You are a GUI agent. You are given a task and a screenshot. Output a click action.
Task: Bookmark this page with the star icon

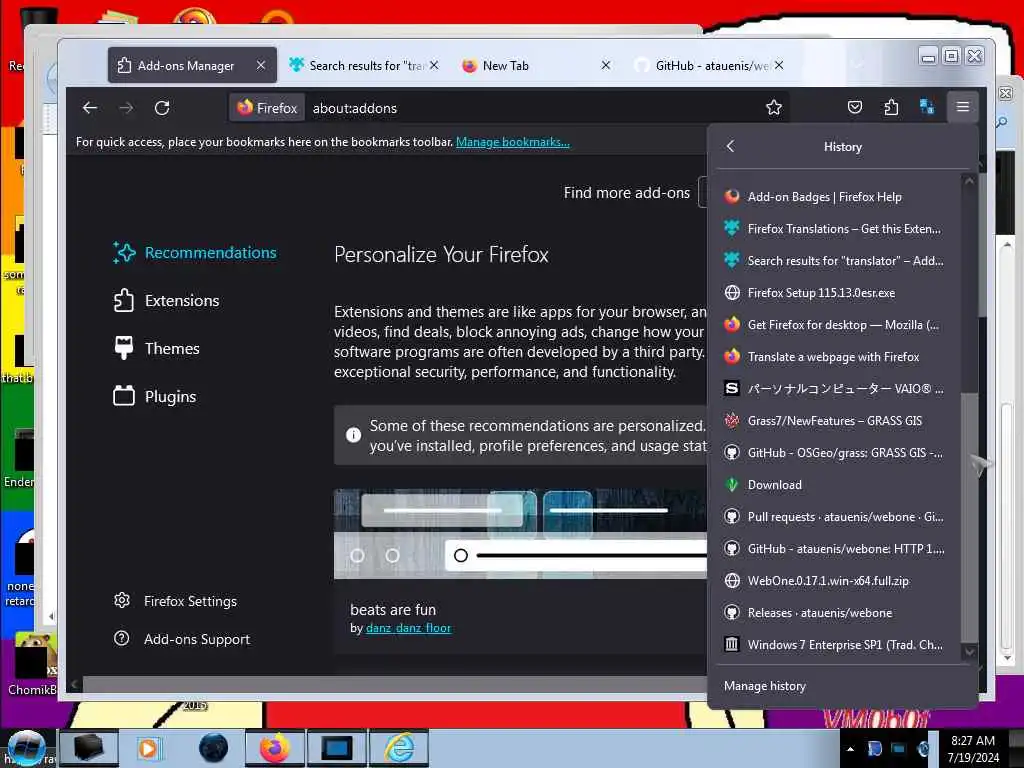pyautogui.click(x=774, y=108)
